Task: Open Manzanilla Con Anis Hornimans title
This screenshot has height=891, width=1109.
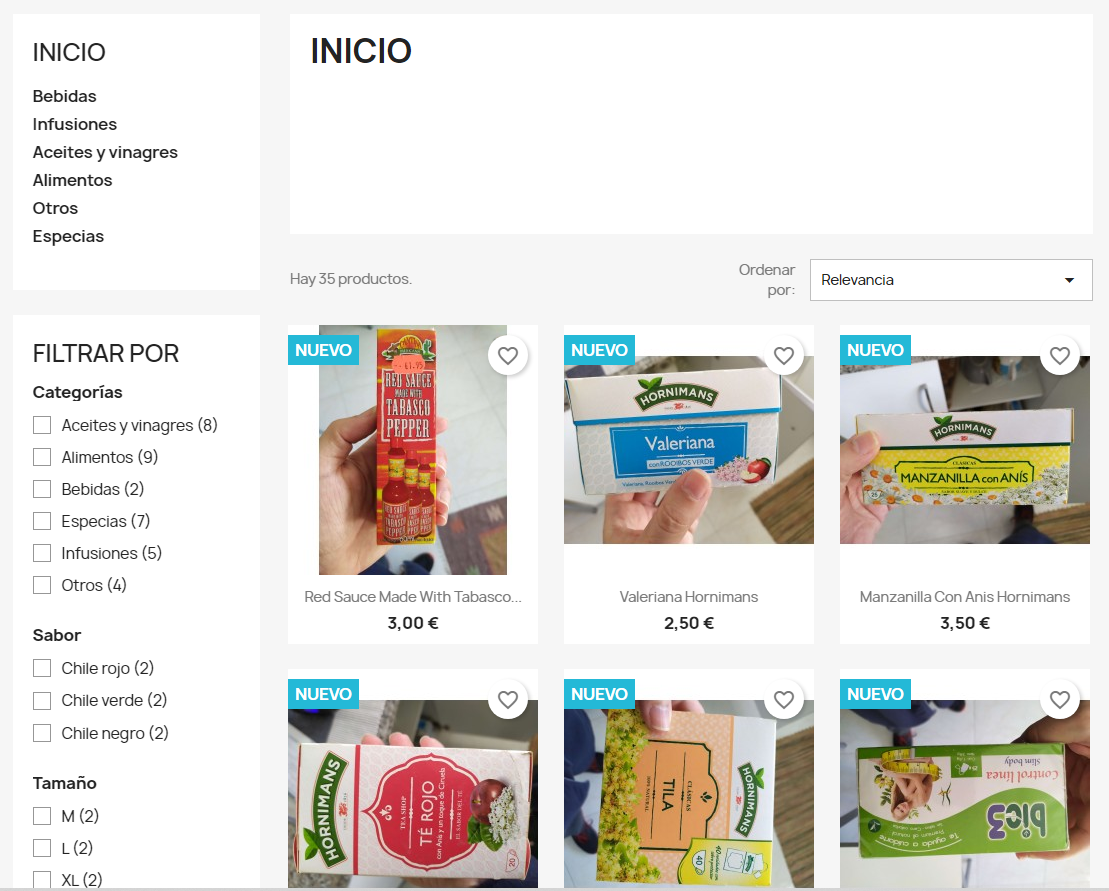Action: coord(965,597)
